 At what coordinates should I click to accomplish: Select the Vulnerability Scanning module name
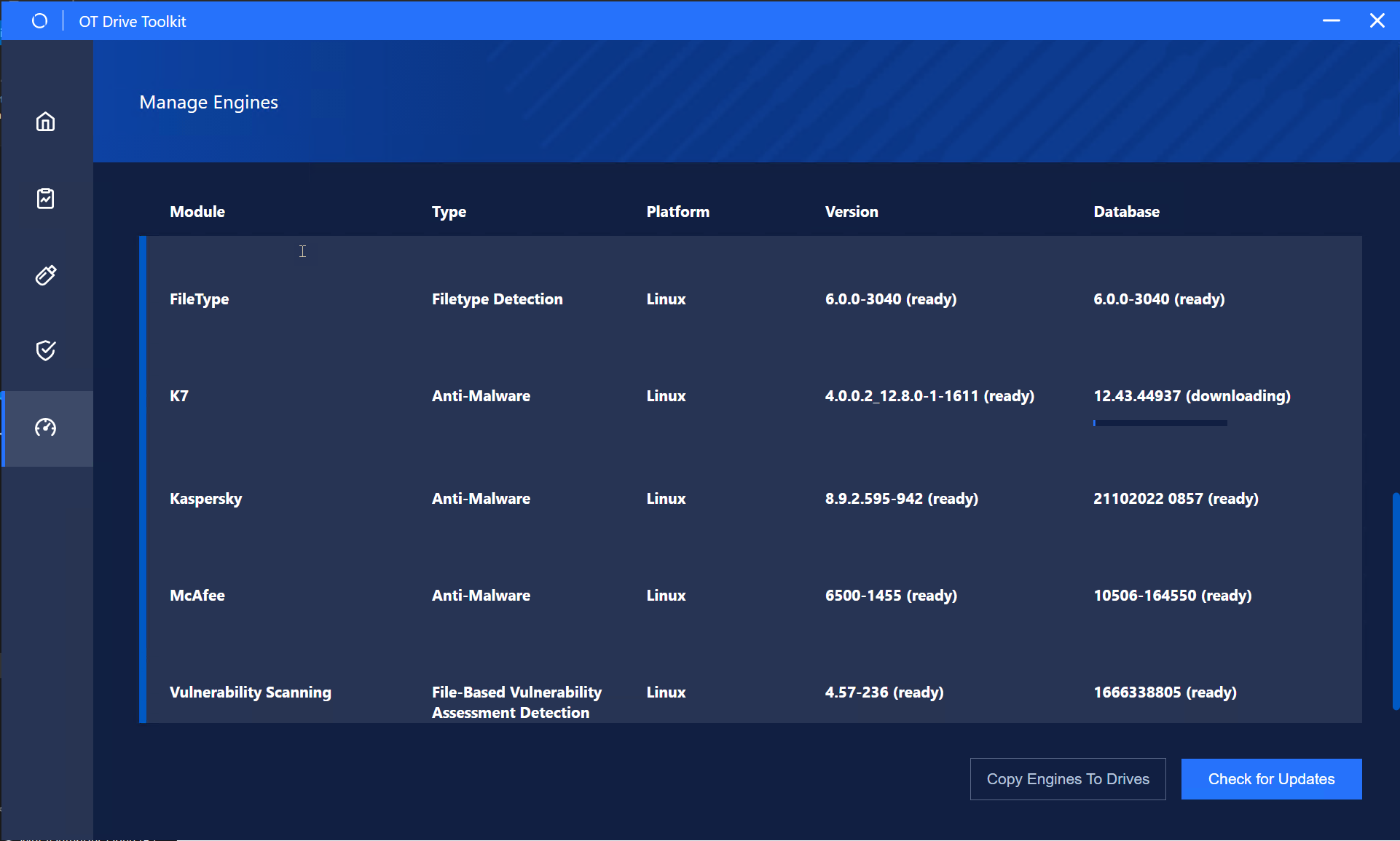click(x=251, y=692)
